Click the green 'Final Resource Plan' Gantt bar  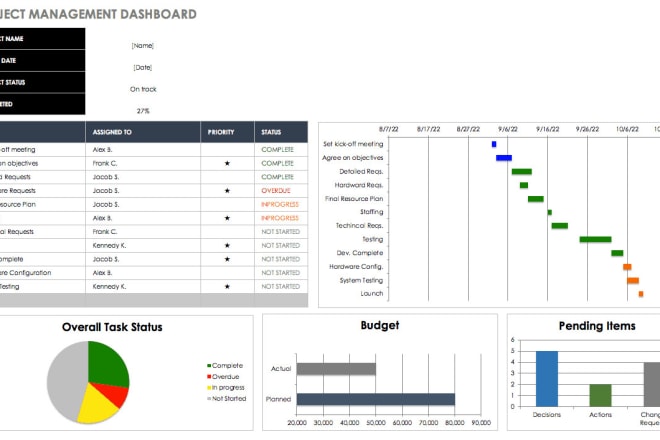(x=536, y=199)
